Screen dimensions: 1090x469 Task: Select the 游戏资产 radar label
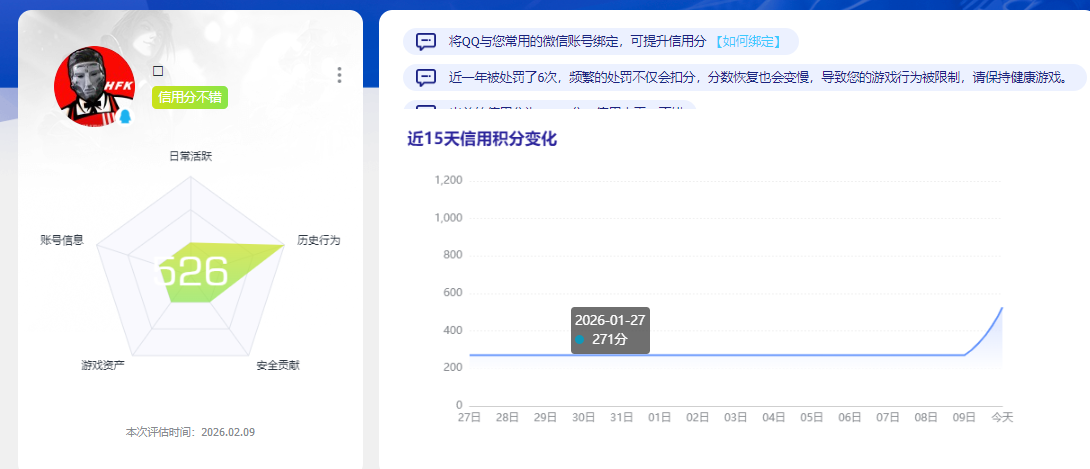coord(103,365)
